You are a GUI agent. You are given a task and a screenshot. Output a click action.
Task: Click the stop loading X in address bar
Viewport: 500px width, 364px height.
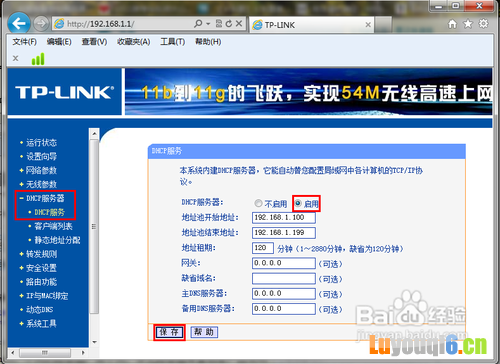pos(239,23)
